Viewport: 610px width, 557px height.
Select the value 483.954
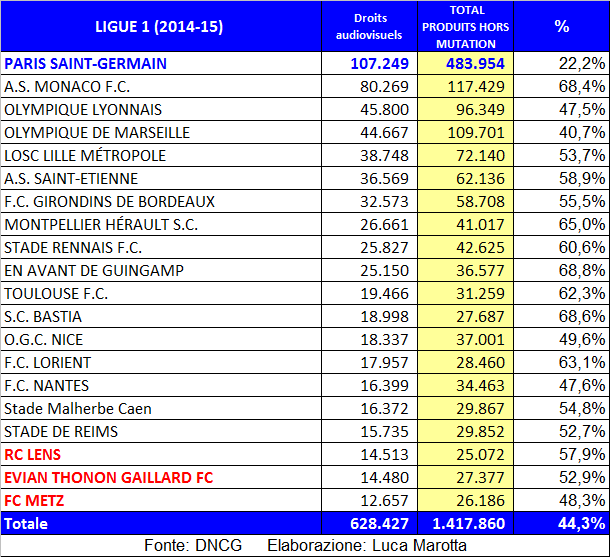[475, 63]
